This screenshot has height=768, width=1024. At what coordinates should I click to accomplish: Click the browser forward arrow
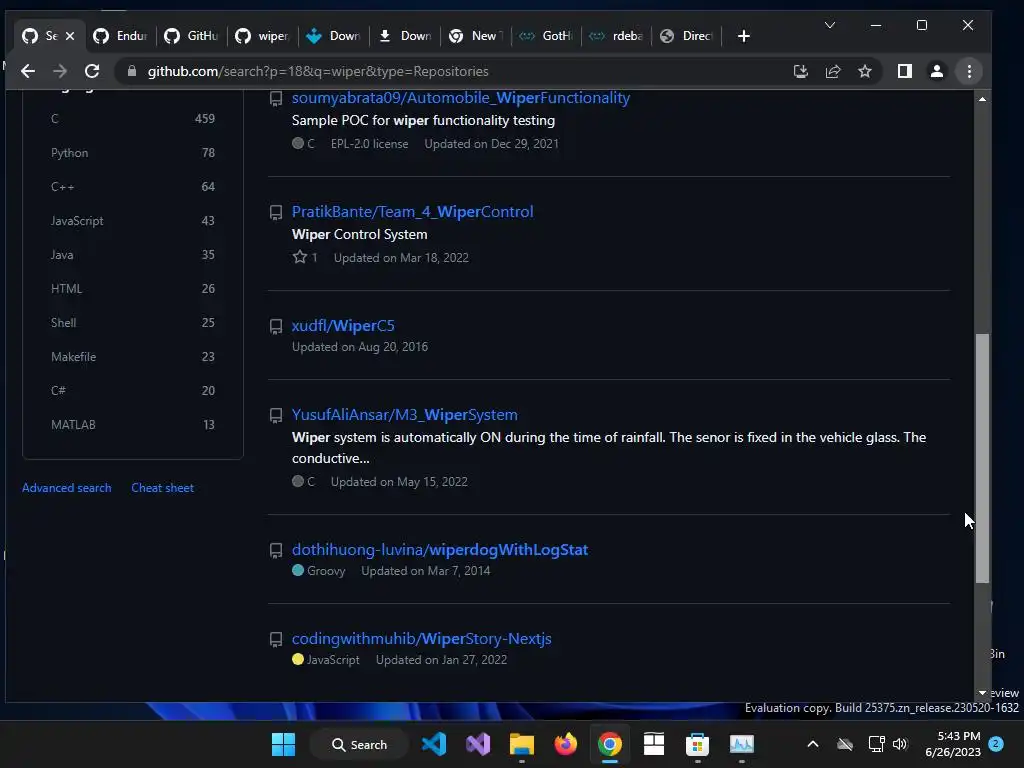pyautogui.click(x=60, y=71)
